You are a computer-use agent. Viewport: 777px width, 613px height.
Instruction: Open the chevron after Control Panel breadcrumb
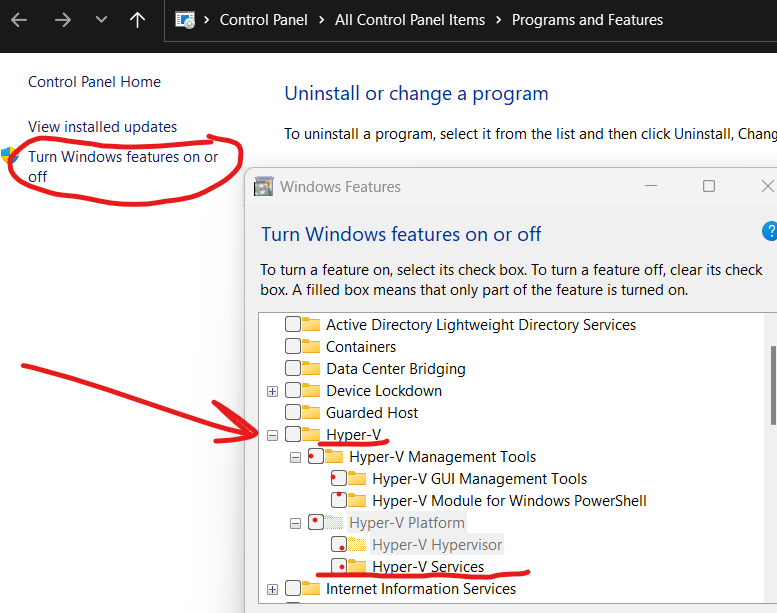point(322,20)
